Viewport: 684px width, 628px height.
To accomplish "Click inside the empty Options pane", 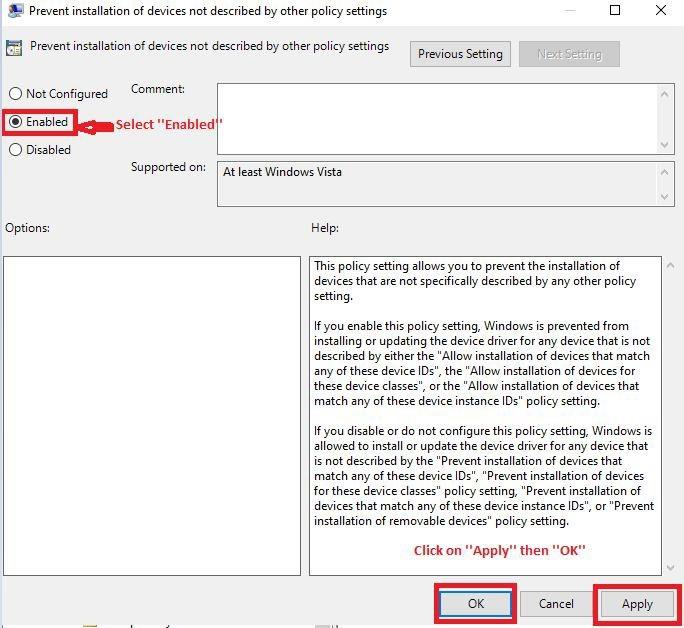I will click(x=151, y=415).
